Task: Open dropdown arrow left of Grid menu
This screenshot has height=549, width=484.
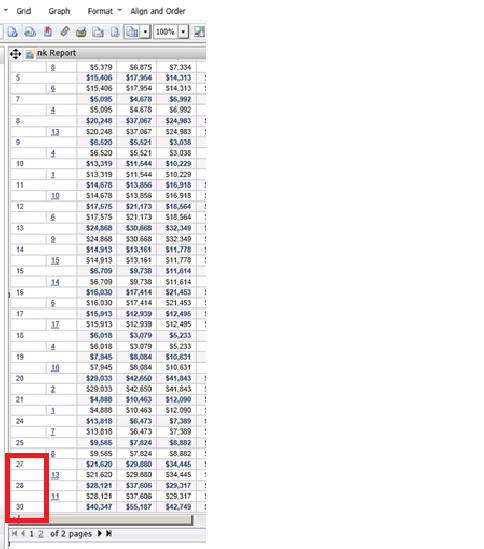Action: point(6,11)
